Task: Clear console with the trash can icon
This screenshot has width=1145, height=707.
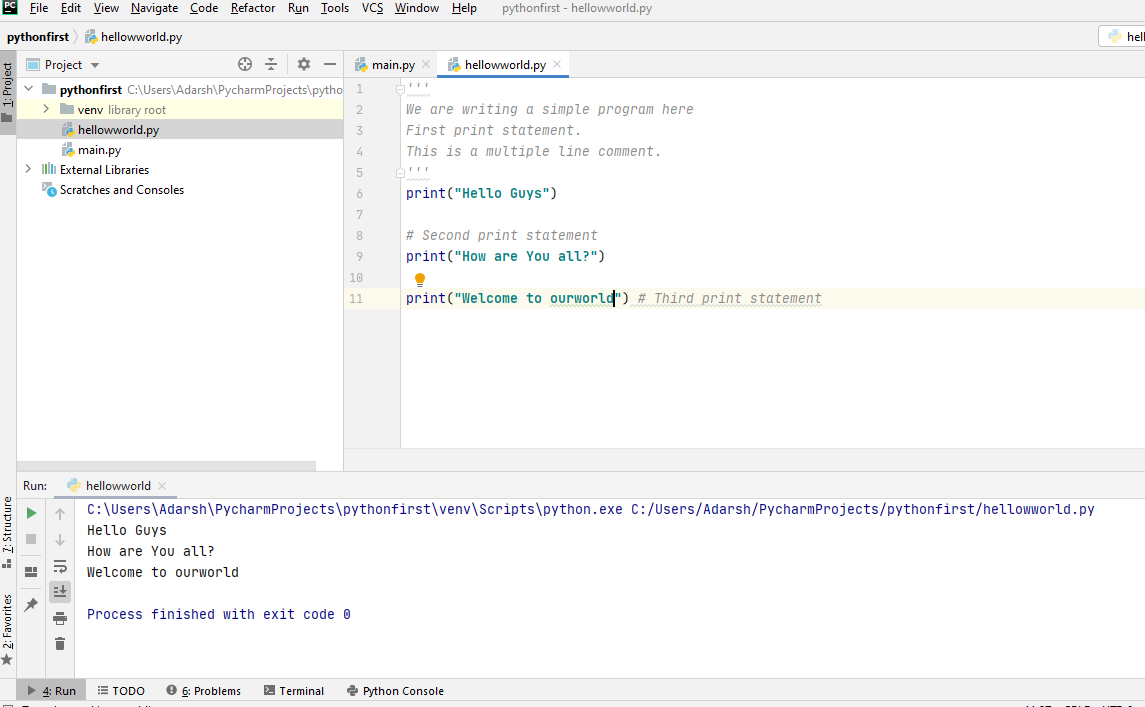Action: pyautogui.click(x=60, y=643)
